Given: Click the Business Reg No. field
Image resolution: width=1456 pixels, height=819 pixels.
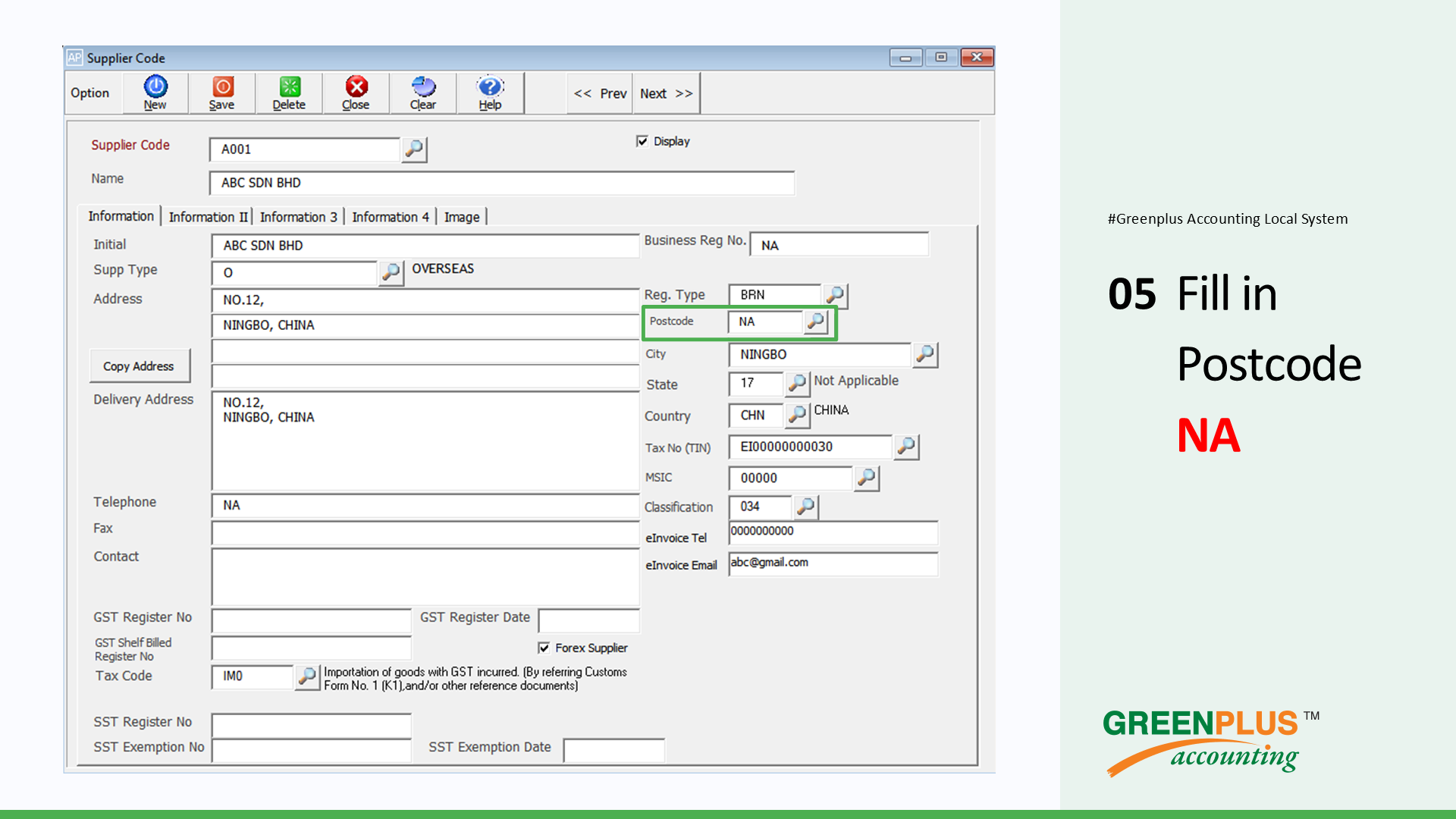Looking at the screenshot, I should (x=839, y=245).
